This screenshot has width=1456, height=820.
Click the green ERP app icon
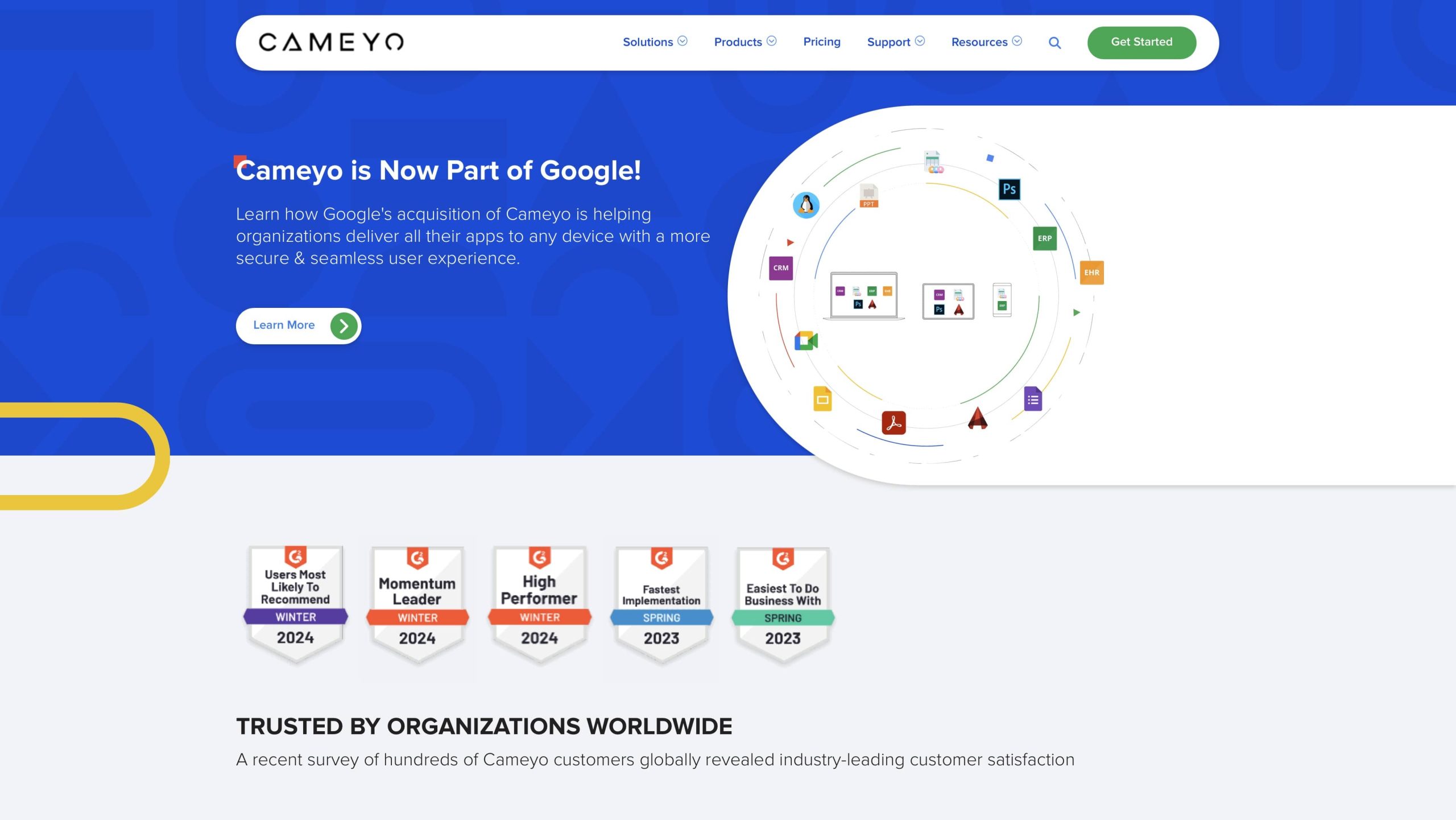pos(1044,238)
